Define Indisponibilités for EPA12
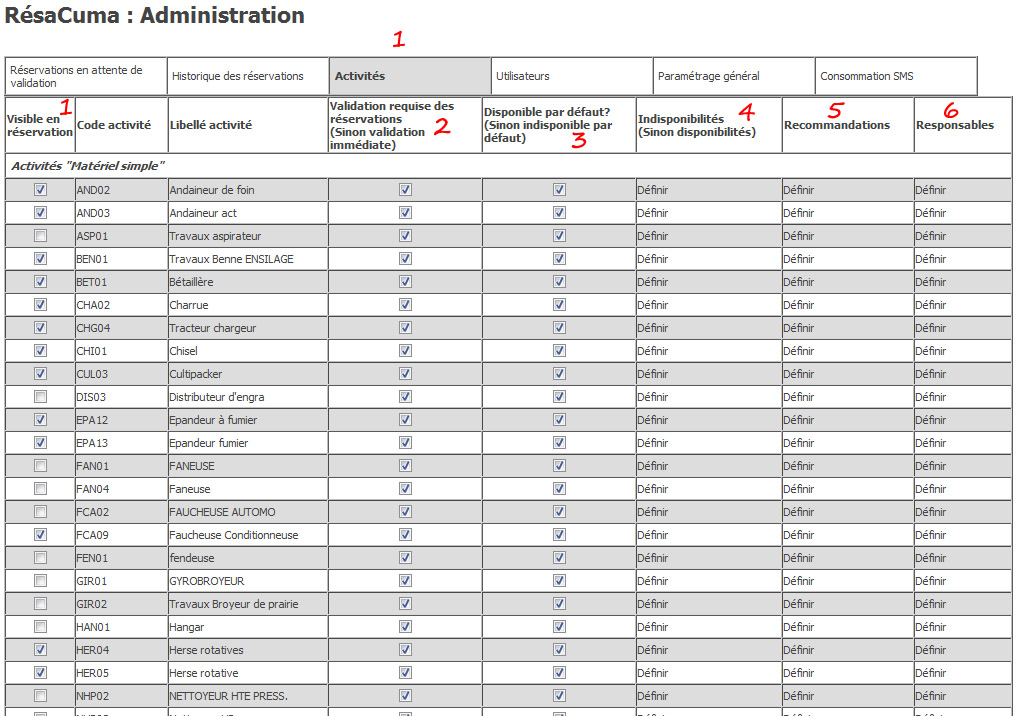Image resolution: width=1019 pixels, height=716 pixels. tap(652, 420)
